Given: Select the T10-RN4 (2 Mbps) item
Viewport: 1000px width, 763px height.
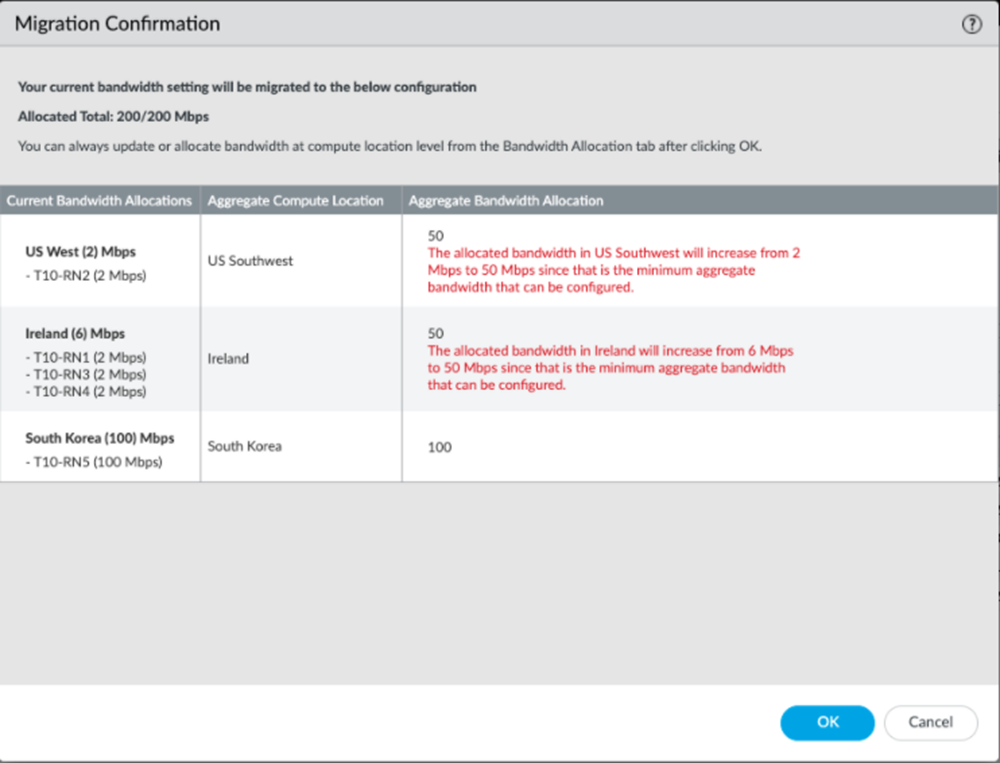Looking at the screenshot, I should tap(86, 392).
